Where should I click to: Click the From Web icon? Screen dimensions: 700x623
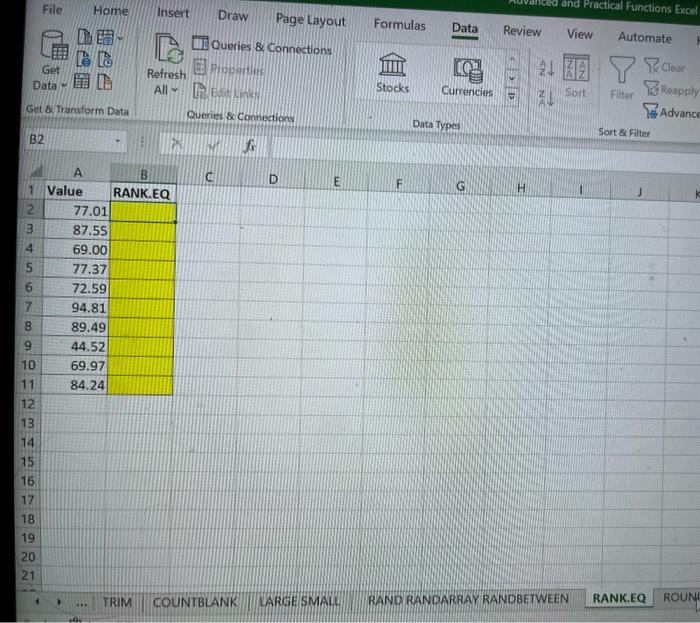click(x=83, y=59)
